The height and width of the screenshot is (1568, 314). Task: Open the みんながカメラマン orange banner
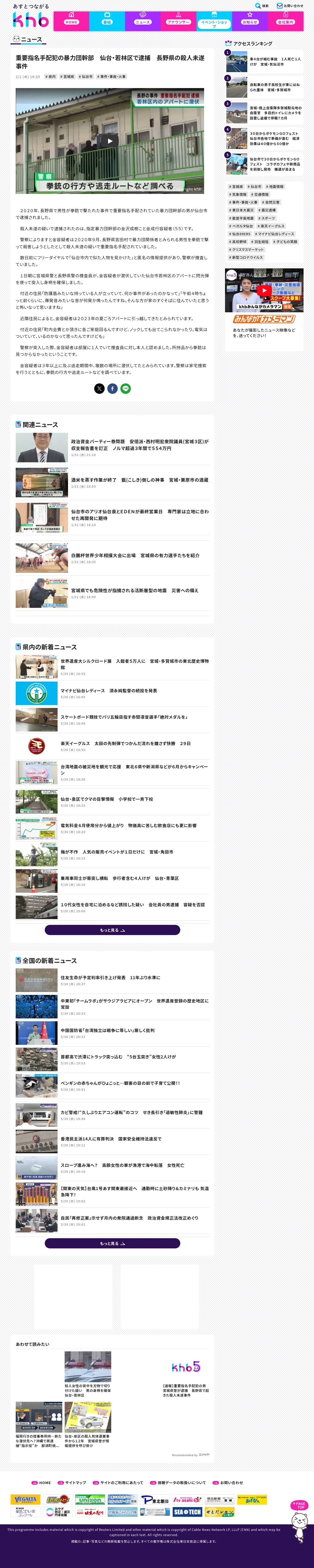click(x=264, y=319)
